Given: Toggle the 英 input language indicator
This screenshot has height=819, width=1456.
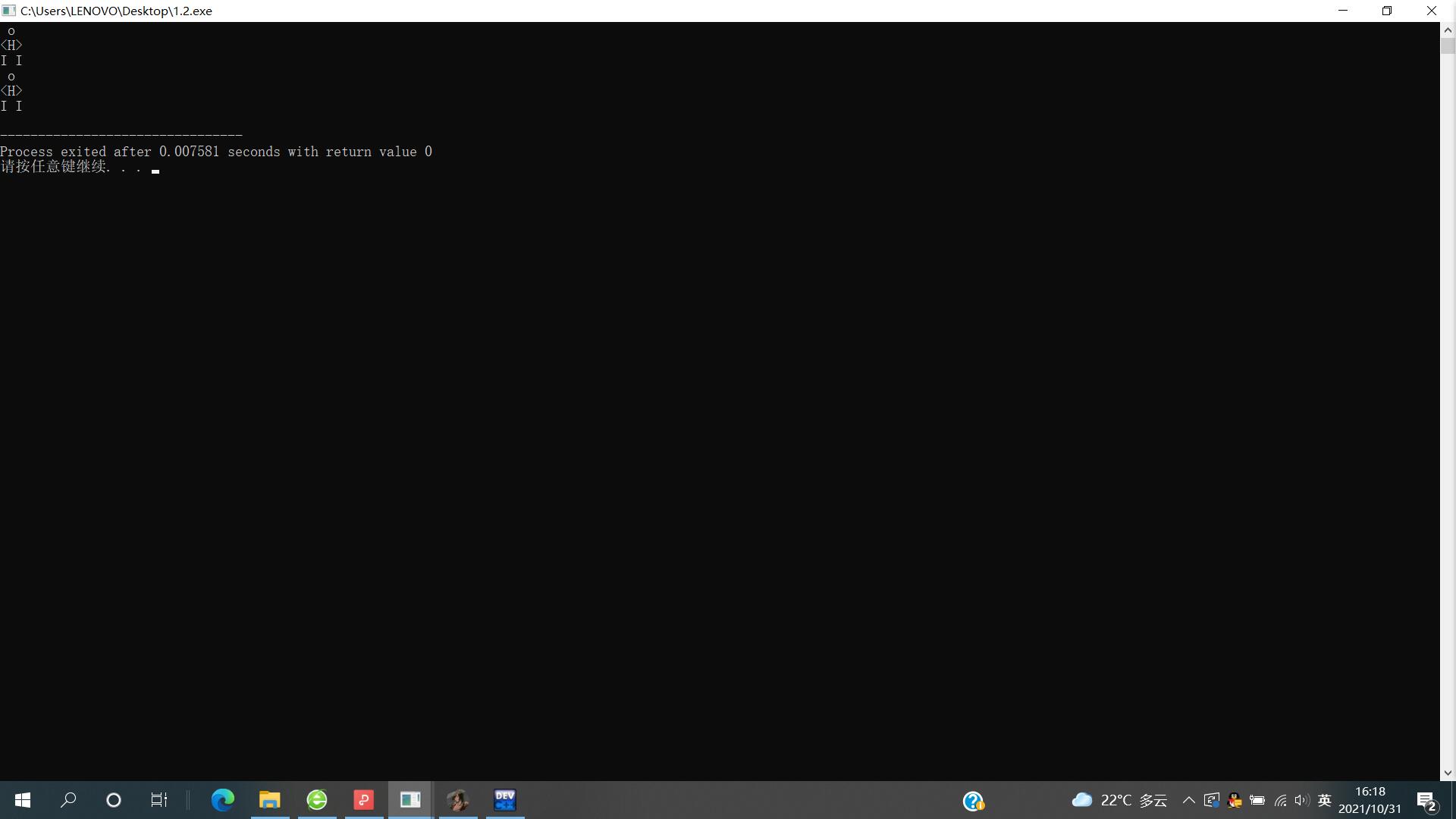Looking at the screenshot, I should click(x=1325, y=801).
